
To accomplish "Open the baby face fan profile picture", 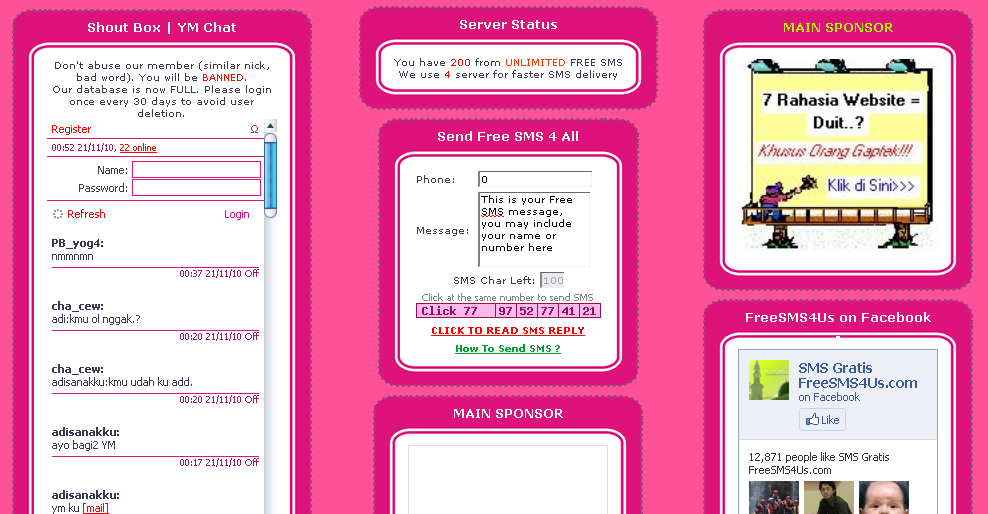I will (884, 498).
